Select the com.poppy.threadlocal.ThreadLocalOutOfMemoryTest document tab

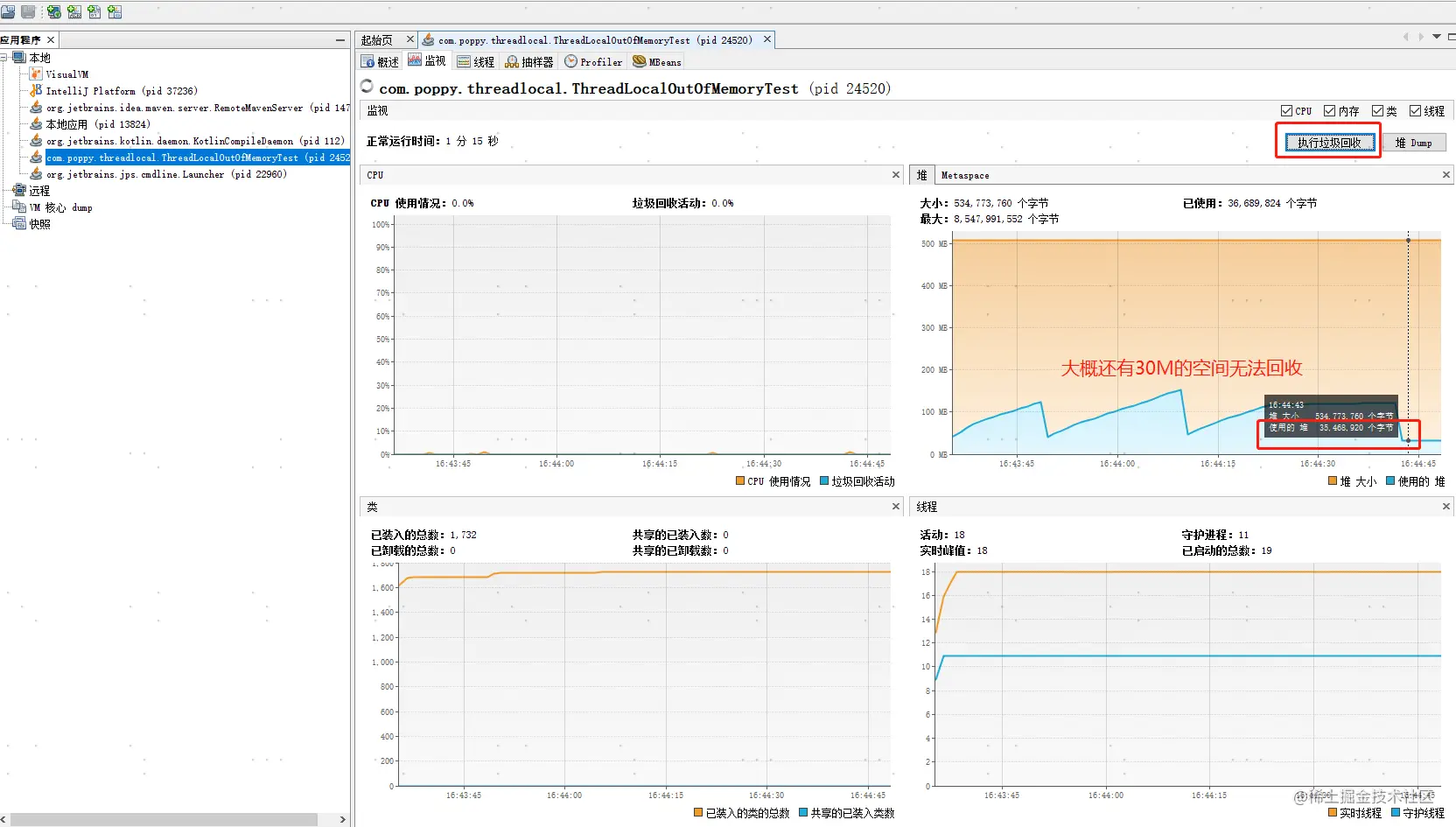[x=595, y=40]
